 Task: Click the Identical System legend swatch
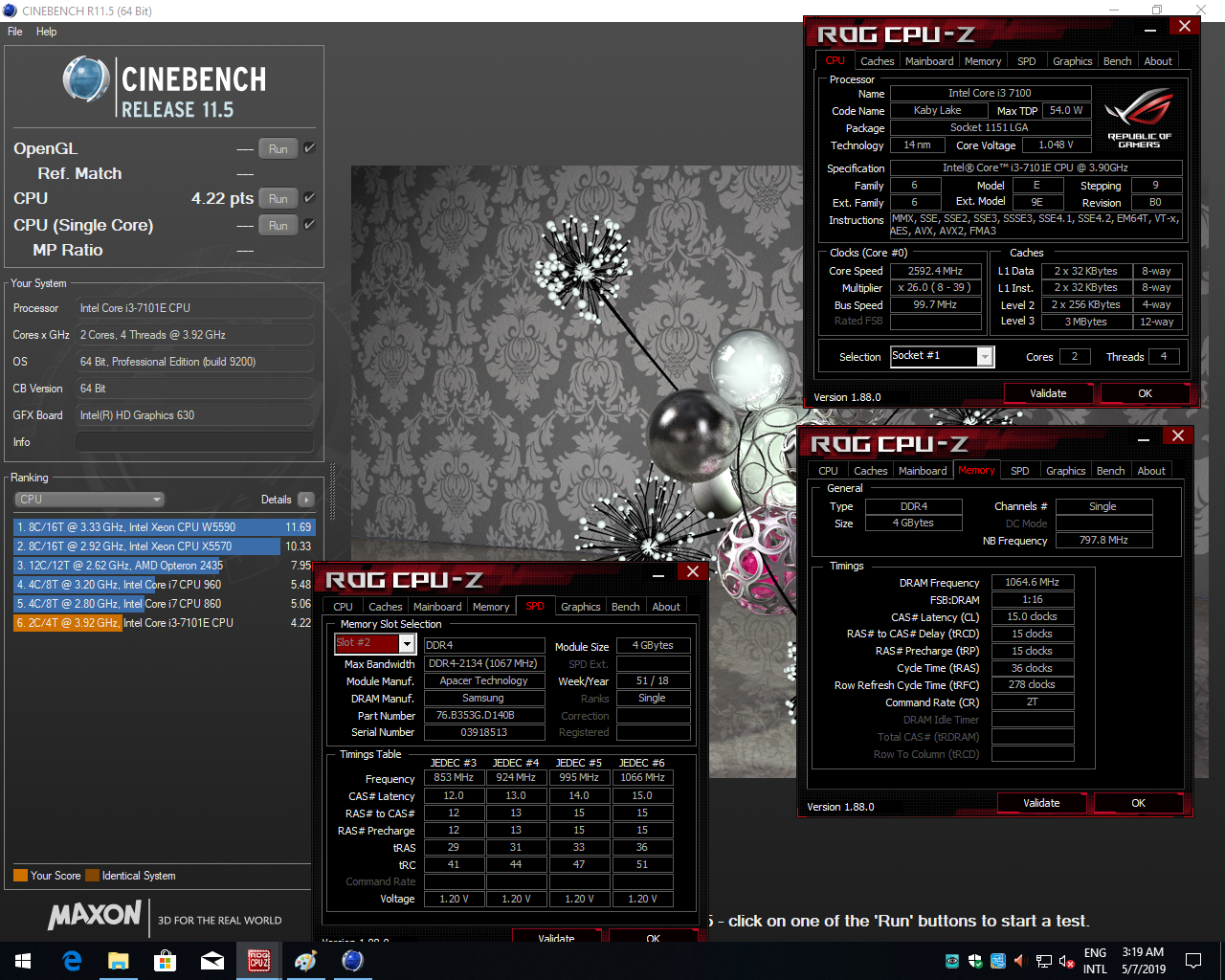pyautogui.click(x=92, y=876)
